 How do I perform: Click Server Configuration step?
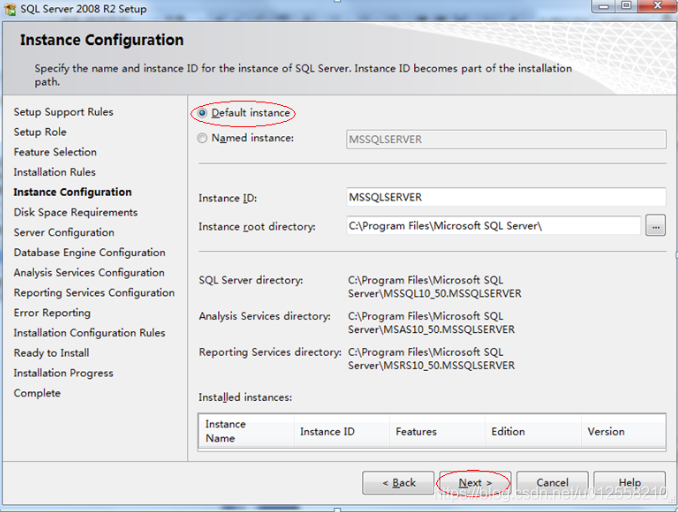pyautogui.click(x=64, y=232)
